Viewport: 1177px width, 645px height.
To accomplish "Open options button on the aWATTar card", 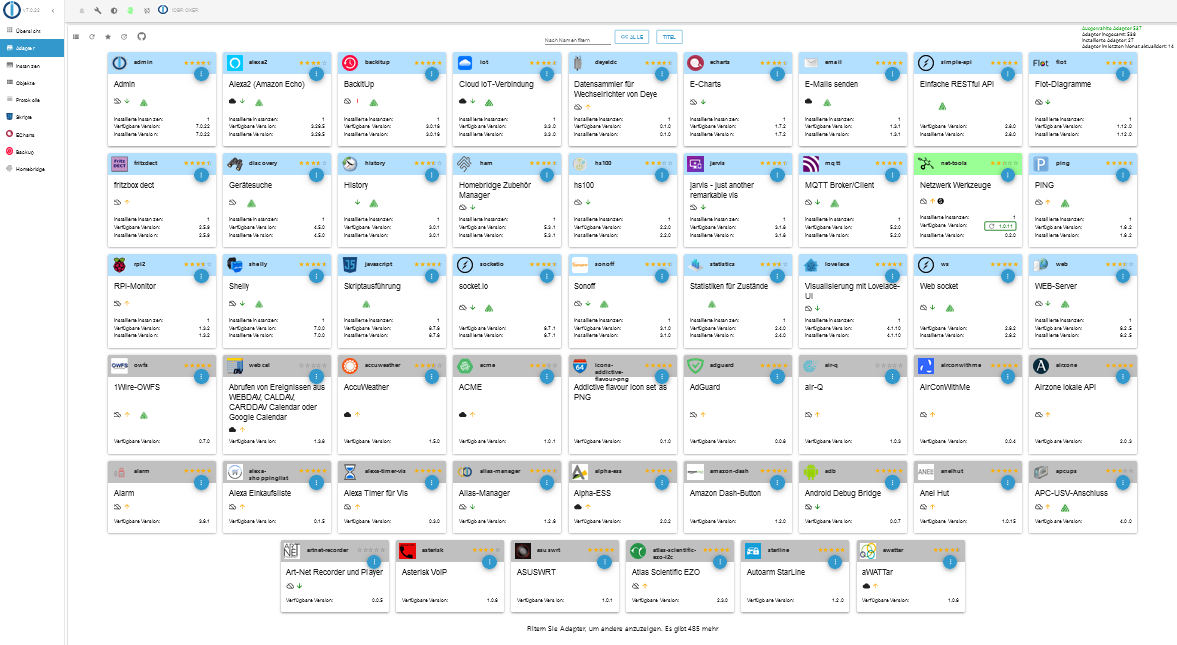I will point(950,562).
